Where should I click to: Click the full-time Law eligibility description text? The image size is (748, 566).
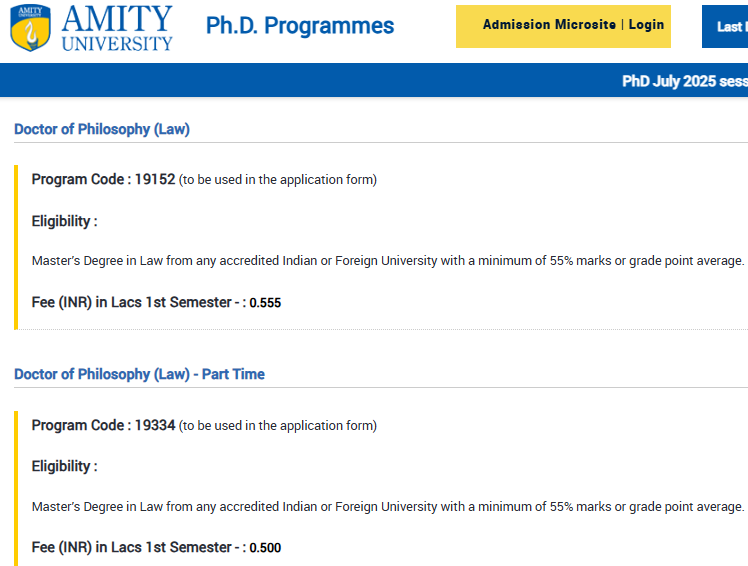pos(388,260)
